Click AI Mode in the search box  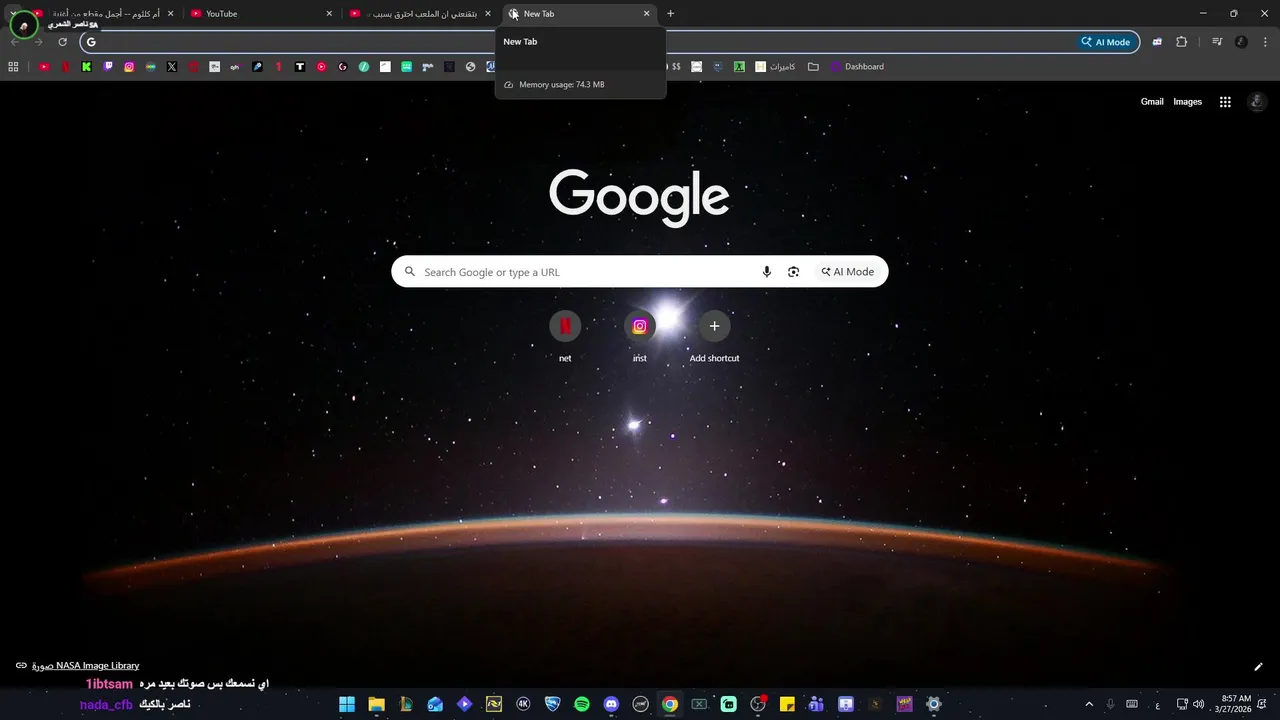pos(848,272)
